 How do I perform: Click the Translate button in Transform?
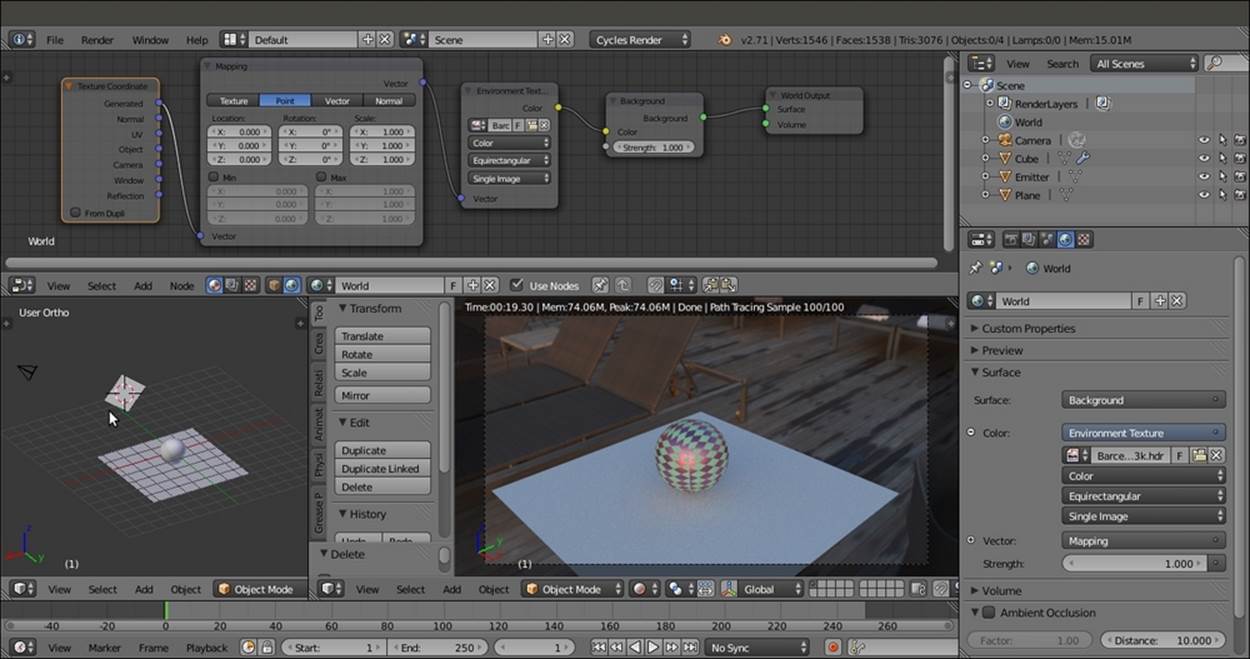[381, 336]
